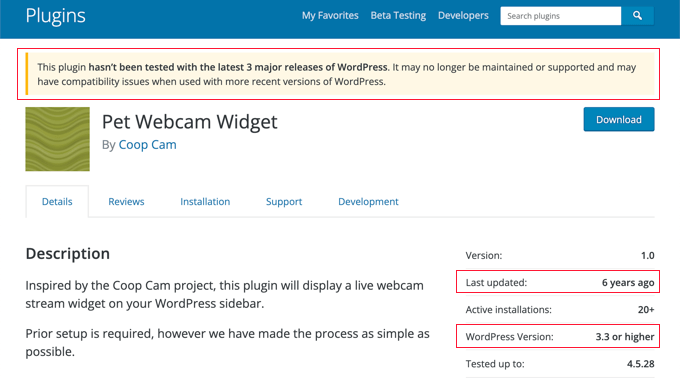Focus the Search plugins field
Image resolution: width=680 pixels, height=378 pixels.
(561, 16)
